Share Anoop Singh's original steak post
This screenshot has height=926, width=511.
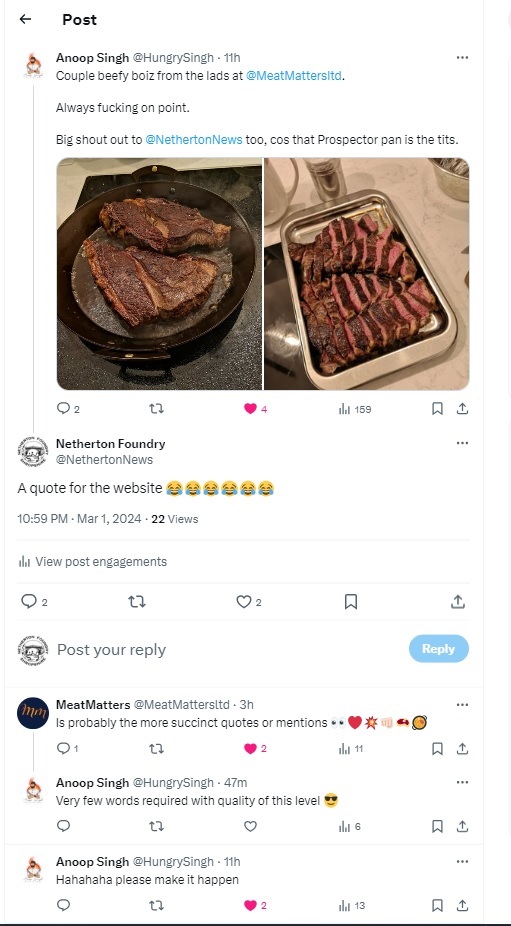(463, 409)
